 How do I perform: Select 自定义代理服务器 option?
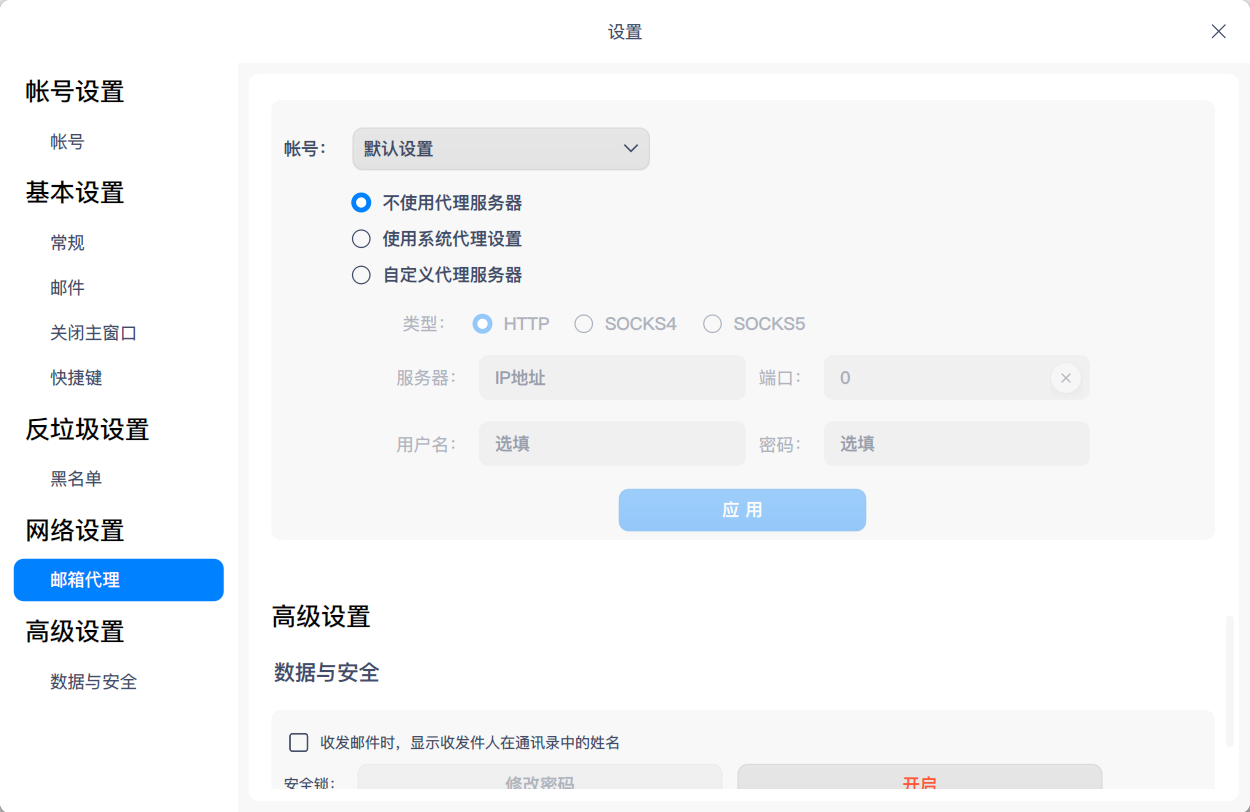tap(361, 274)
